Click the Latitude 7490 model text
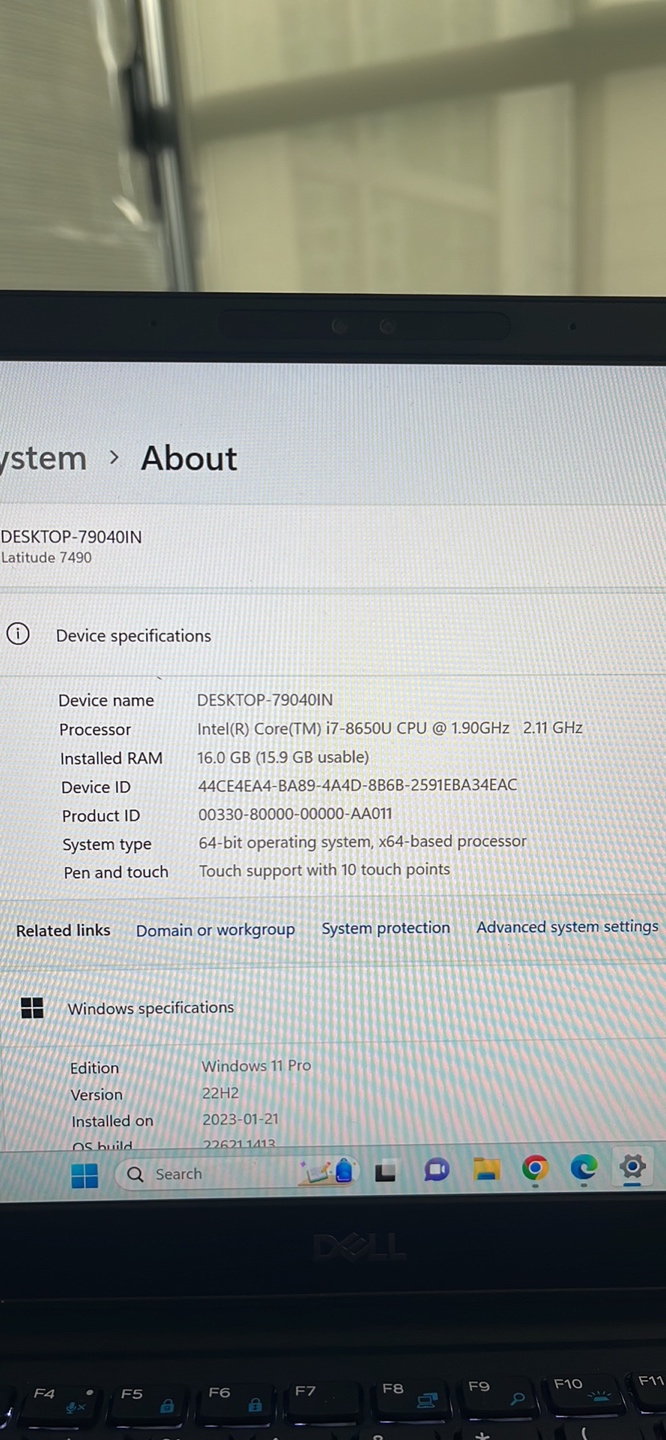 (46, 558)
